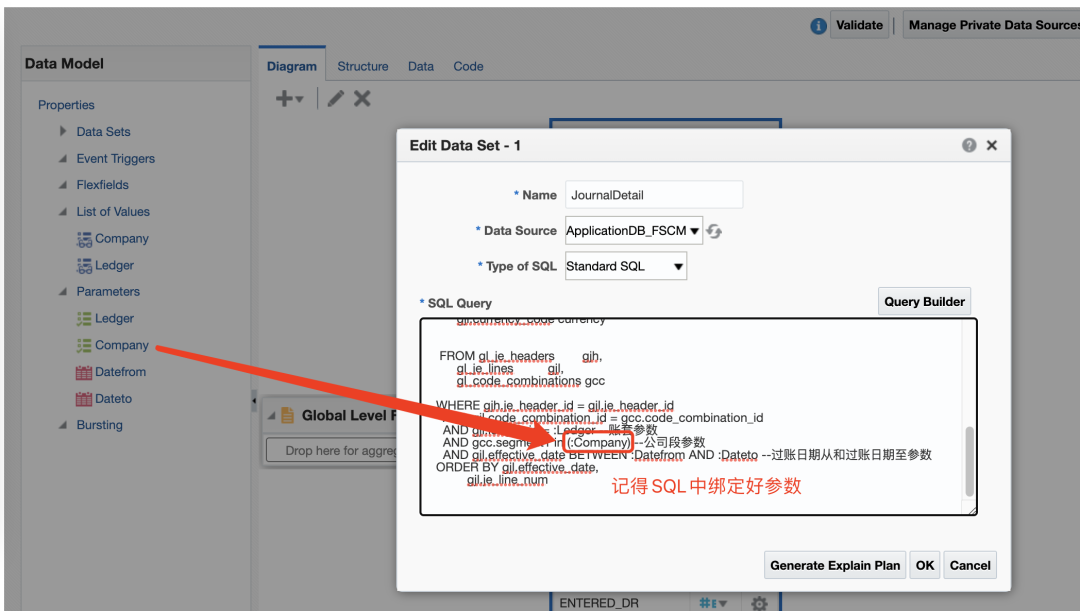Click the Data Sets tree item

(103, 132)
